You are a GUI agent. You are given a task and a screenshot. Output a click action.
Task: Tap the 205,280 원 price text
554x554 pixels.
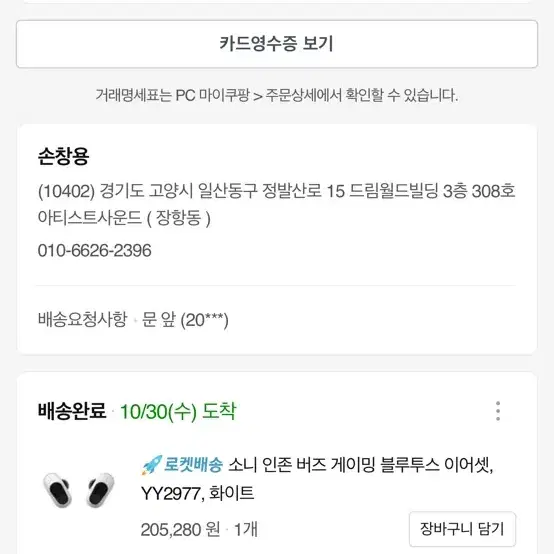[x=180, y=530]
